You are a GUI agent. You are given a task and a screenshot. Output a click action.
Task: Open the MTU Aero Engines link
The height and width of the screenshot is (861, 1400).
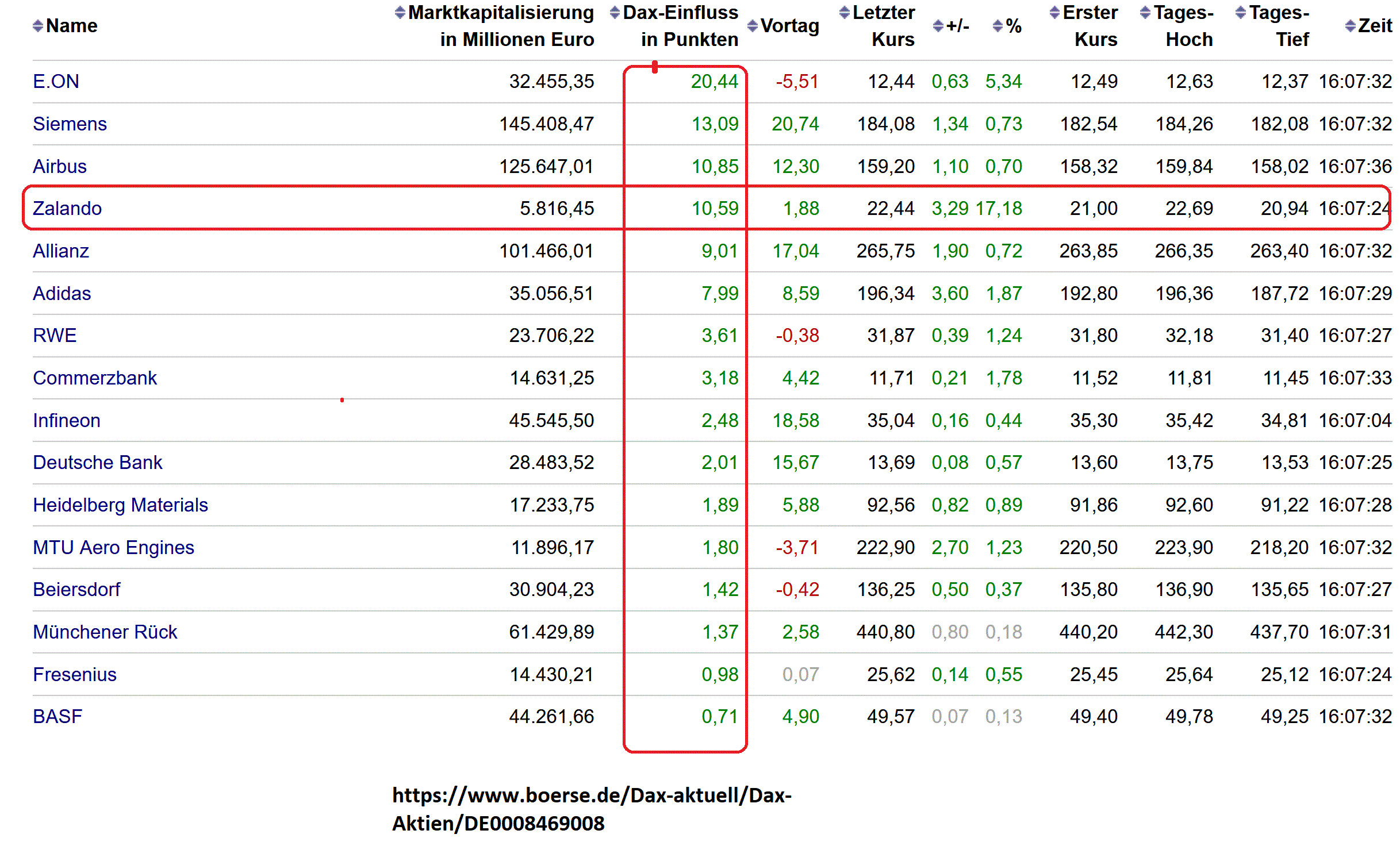[x=113, y=548]
